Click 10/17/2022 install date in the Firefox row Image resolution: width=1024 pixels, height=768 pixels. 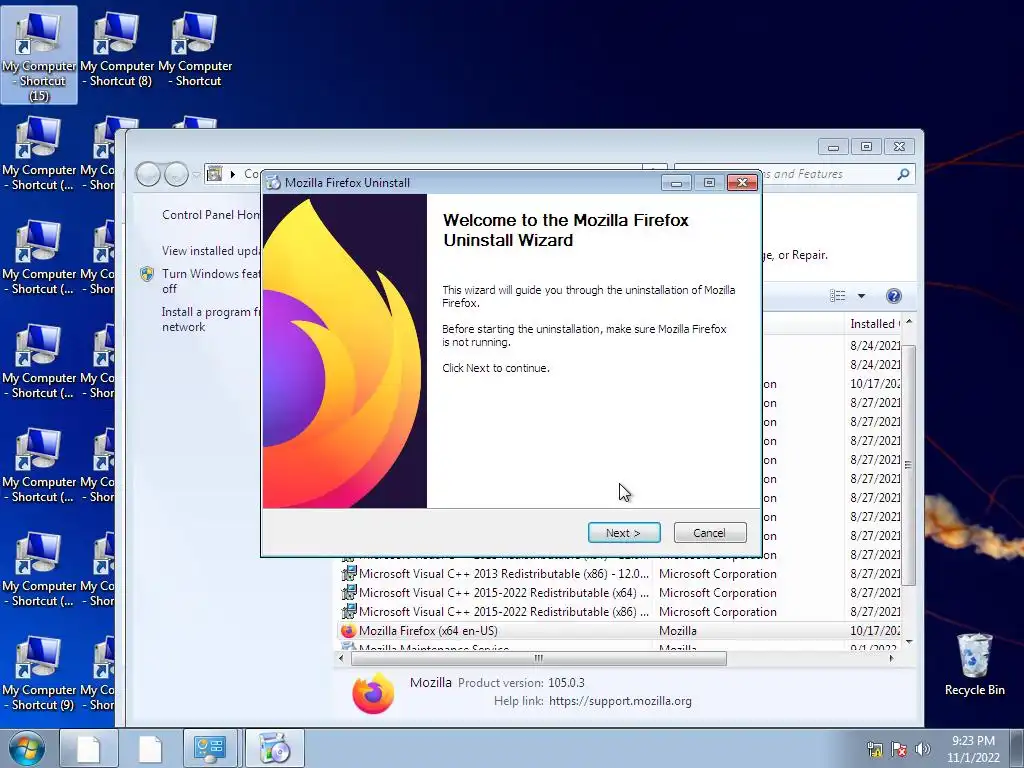[x=875, y=631]
